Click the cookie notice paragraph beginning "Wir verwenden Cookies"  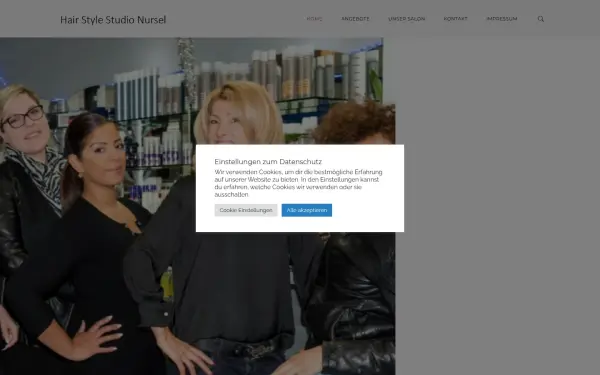[298, 183]
